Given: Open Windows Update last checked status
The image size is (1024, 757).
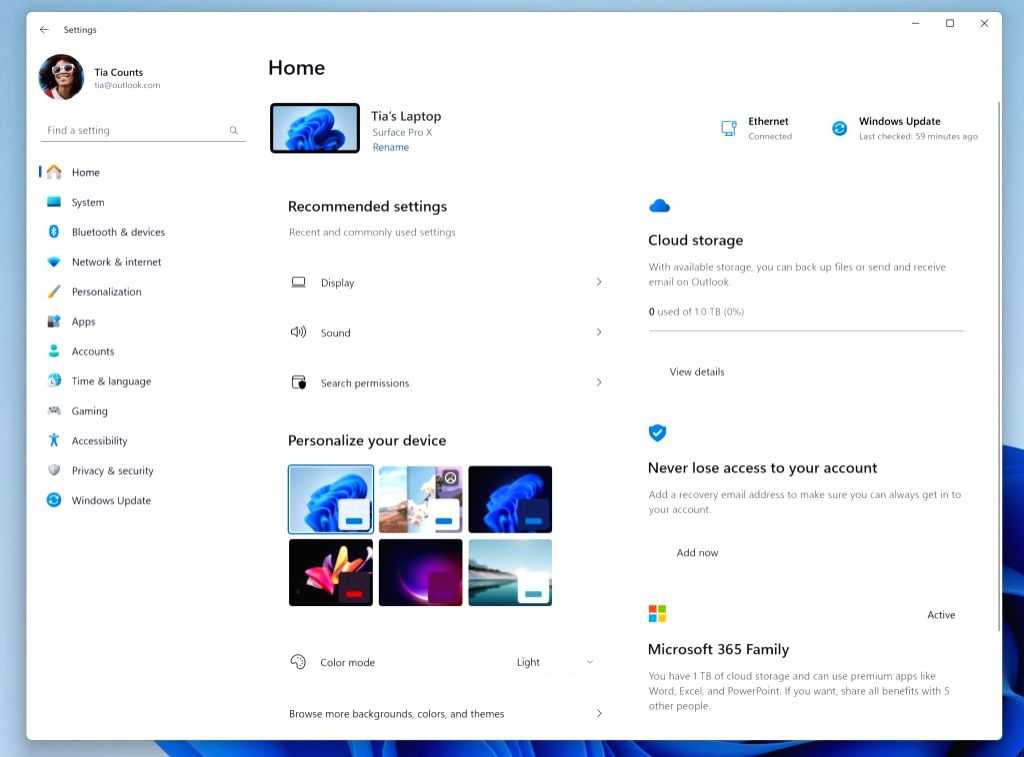Looking at the screenshot, I should point(904,128).
